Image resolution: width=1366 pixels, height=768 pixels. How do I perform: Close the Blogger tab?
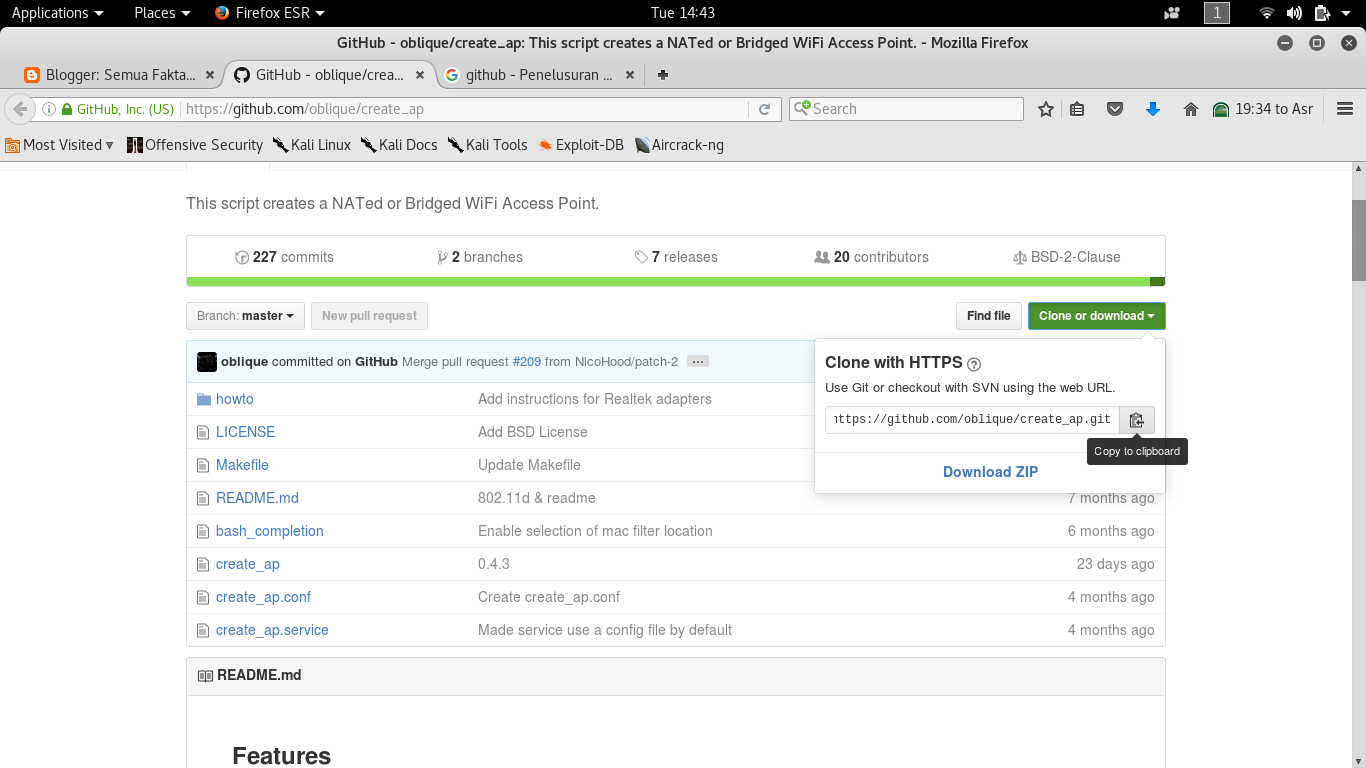click(210, 75)
